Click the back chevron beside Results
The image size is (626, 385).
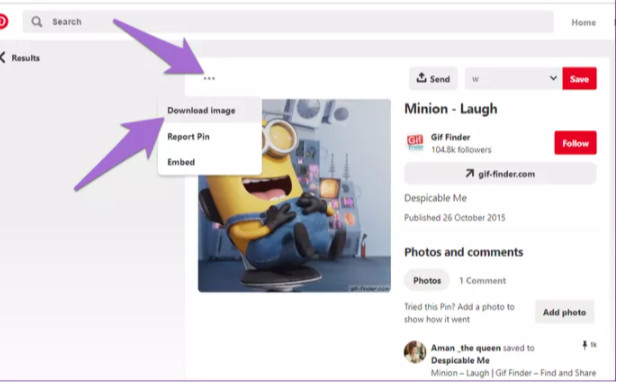[2, 58]
